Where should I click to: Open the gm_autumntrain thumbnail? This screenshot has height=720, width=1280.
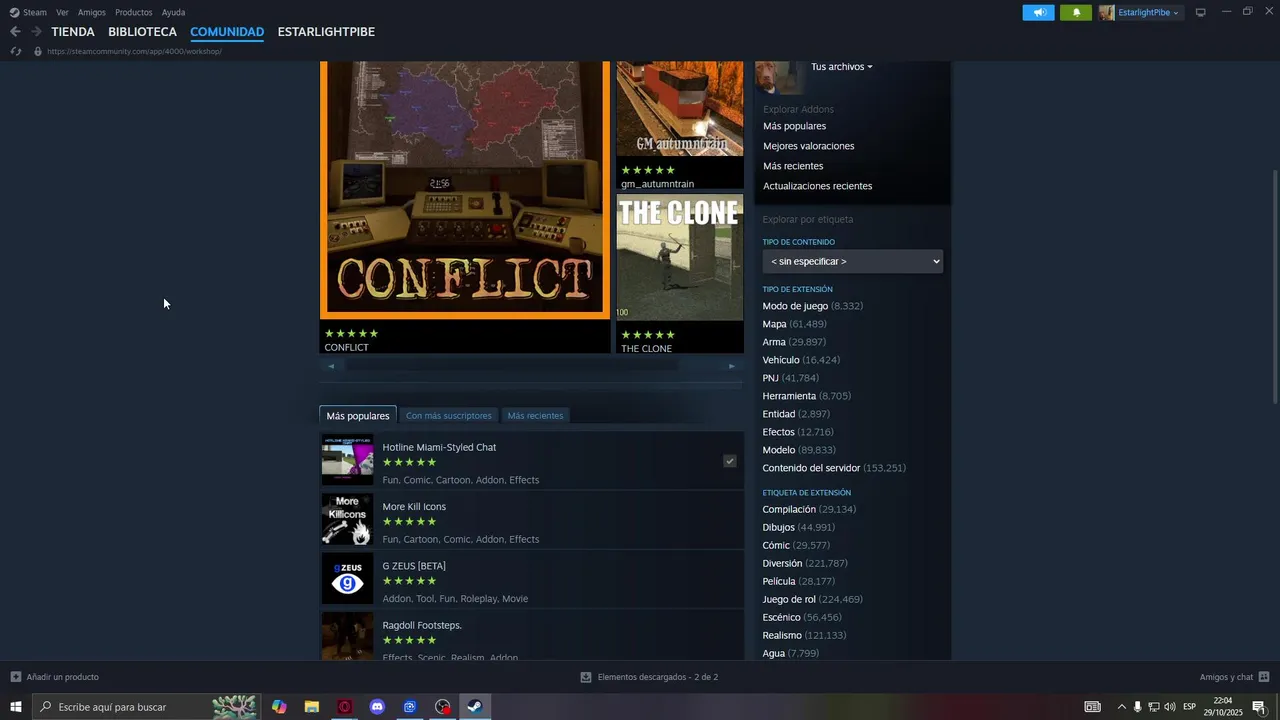(680, 108)
